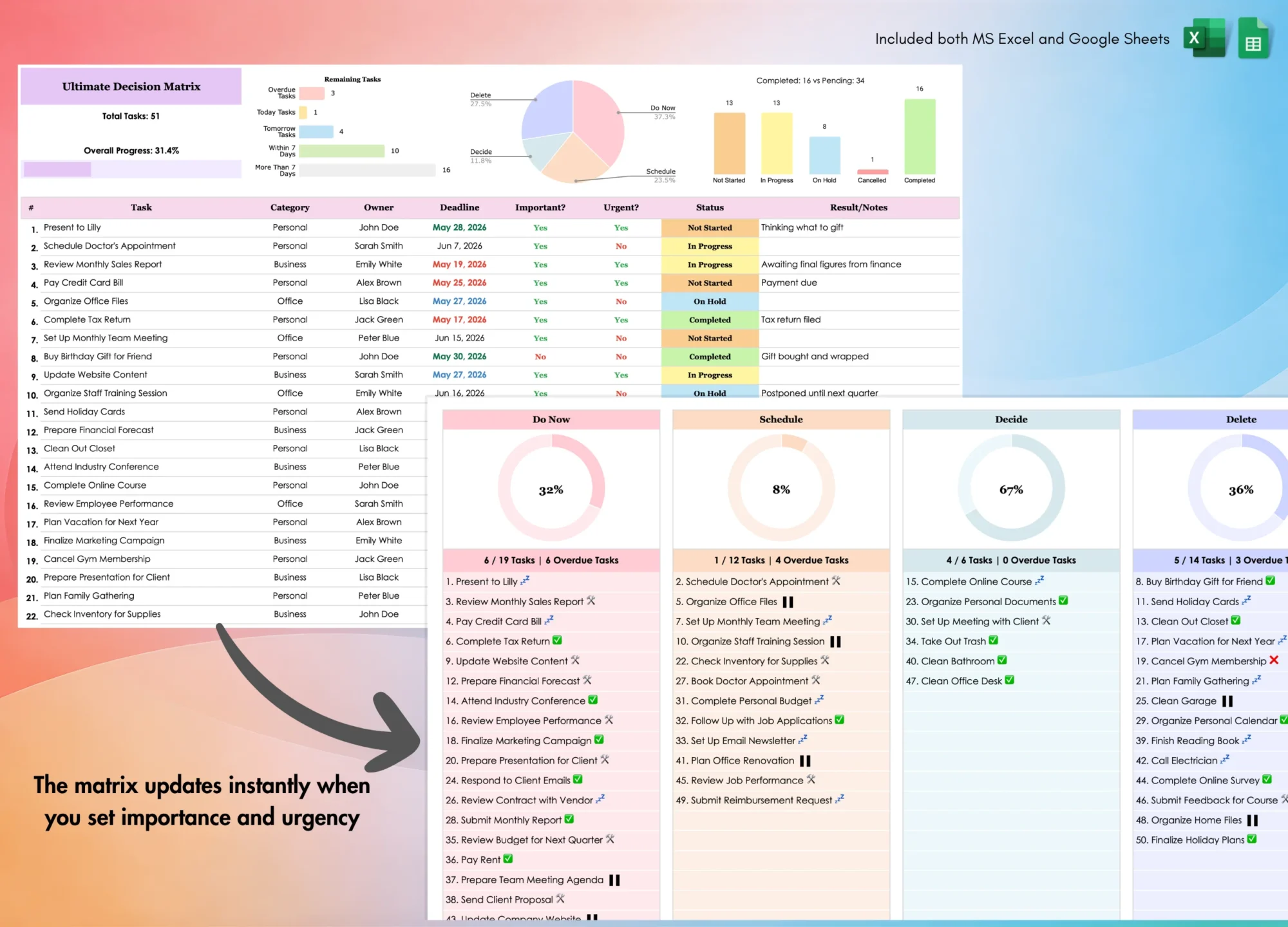Click green check beside Pay Rent
This screenshot has width=1288, height=927.
point(508,859)
